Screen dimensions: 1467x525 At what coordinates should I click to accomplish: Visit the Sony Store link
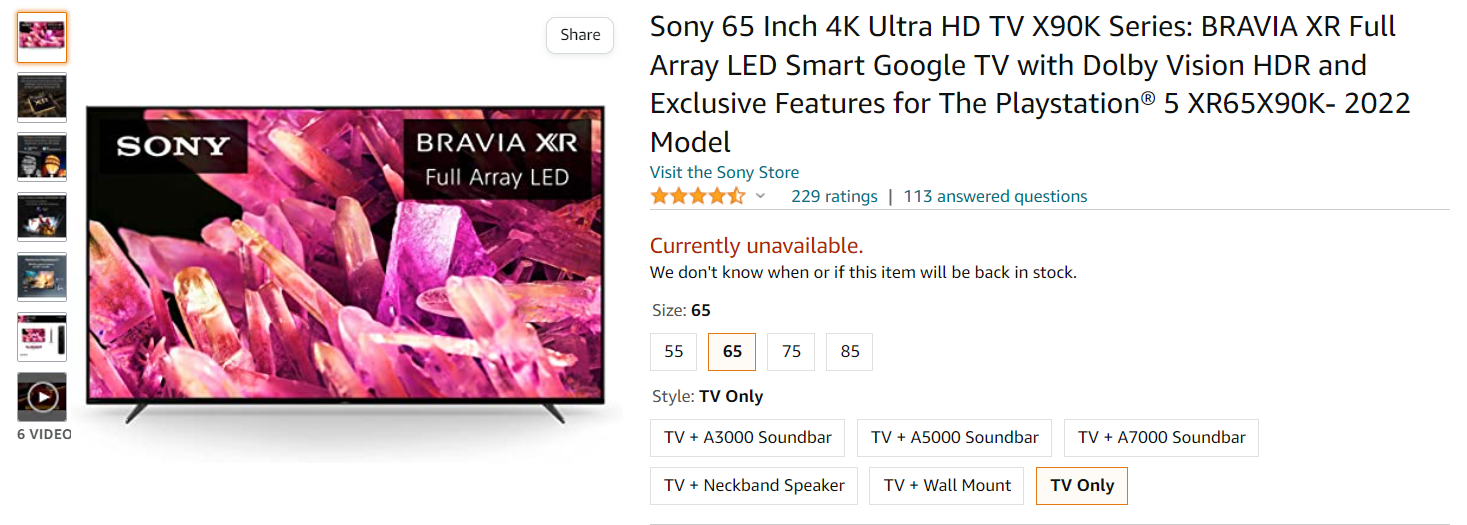point(724,172)
